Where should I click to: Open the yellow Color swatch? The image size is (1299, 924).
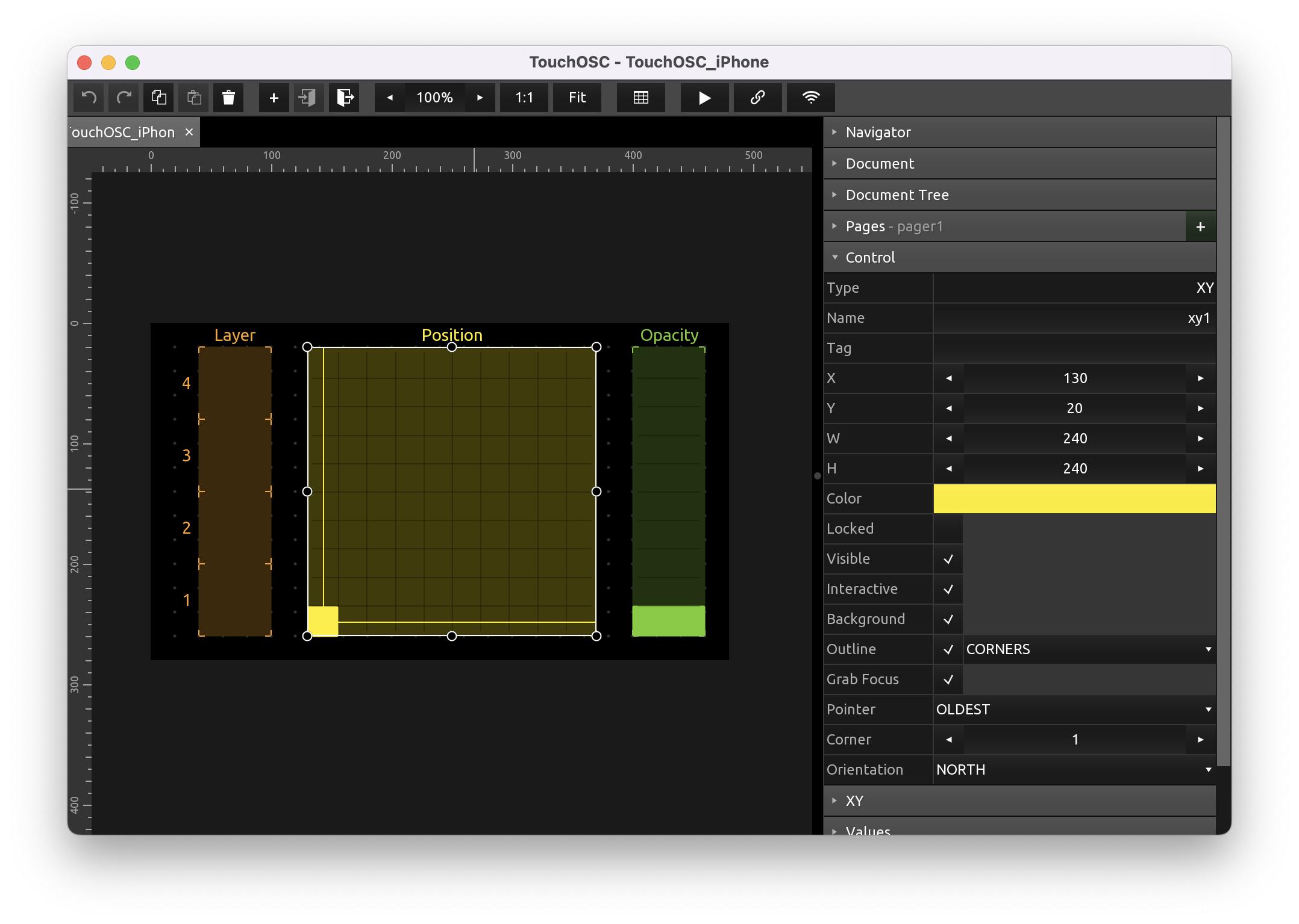coord(1074,499)
